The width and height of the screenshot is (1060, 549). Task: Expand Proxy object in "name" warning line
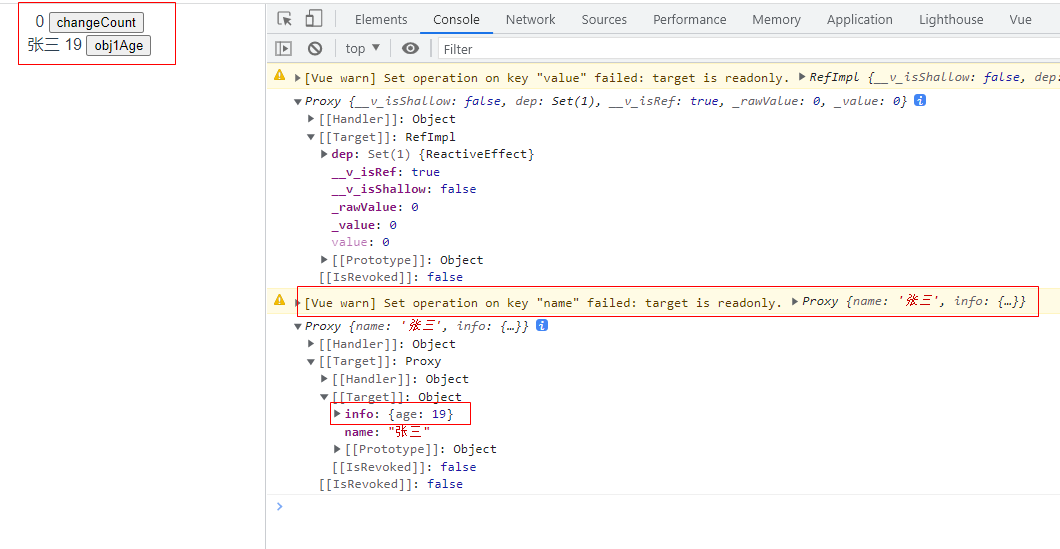tap(794, 302)
